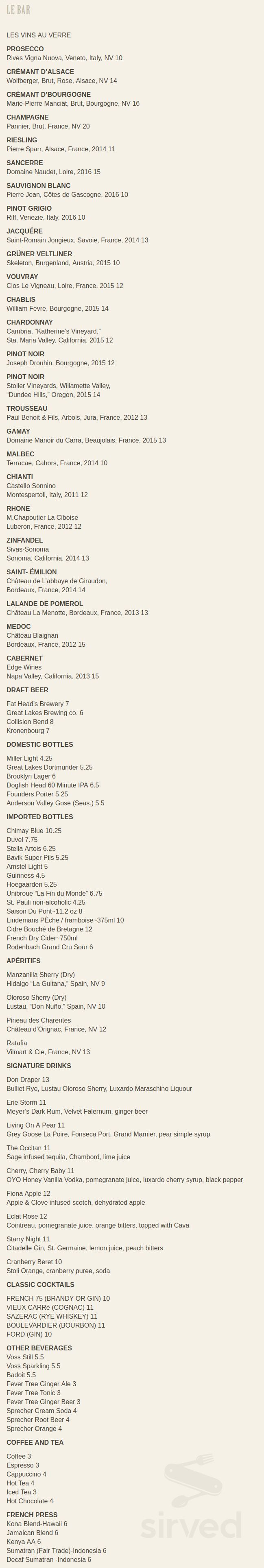Click the APÉRITIFS section heading
Image resolution: width=264 pixels, height=1568 pixels.
24,961
